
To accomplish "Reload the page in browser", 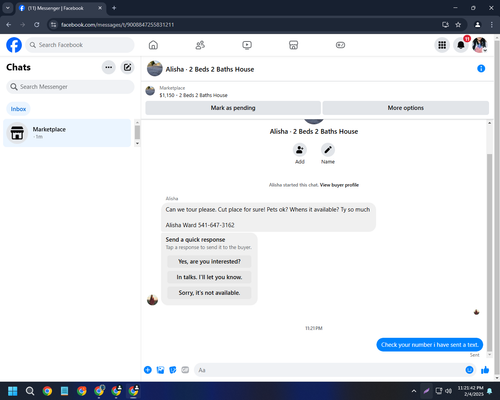I will pos(37,25).
